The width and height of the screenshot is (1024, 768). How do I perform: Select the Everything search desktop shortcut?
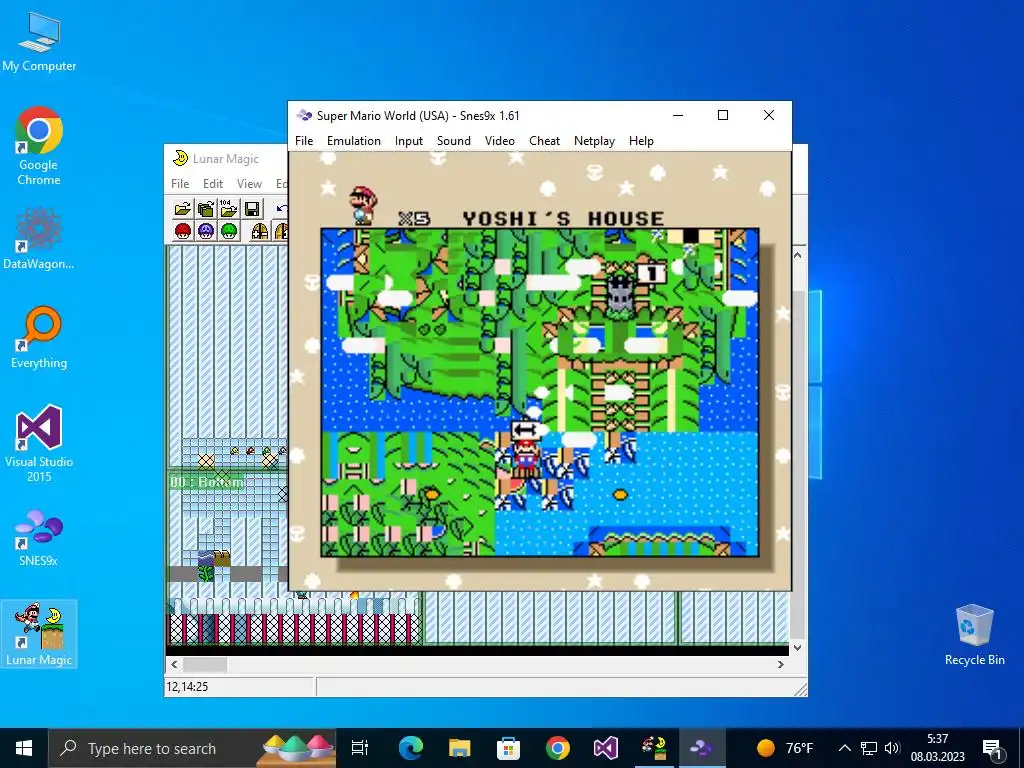[39, 337]
